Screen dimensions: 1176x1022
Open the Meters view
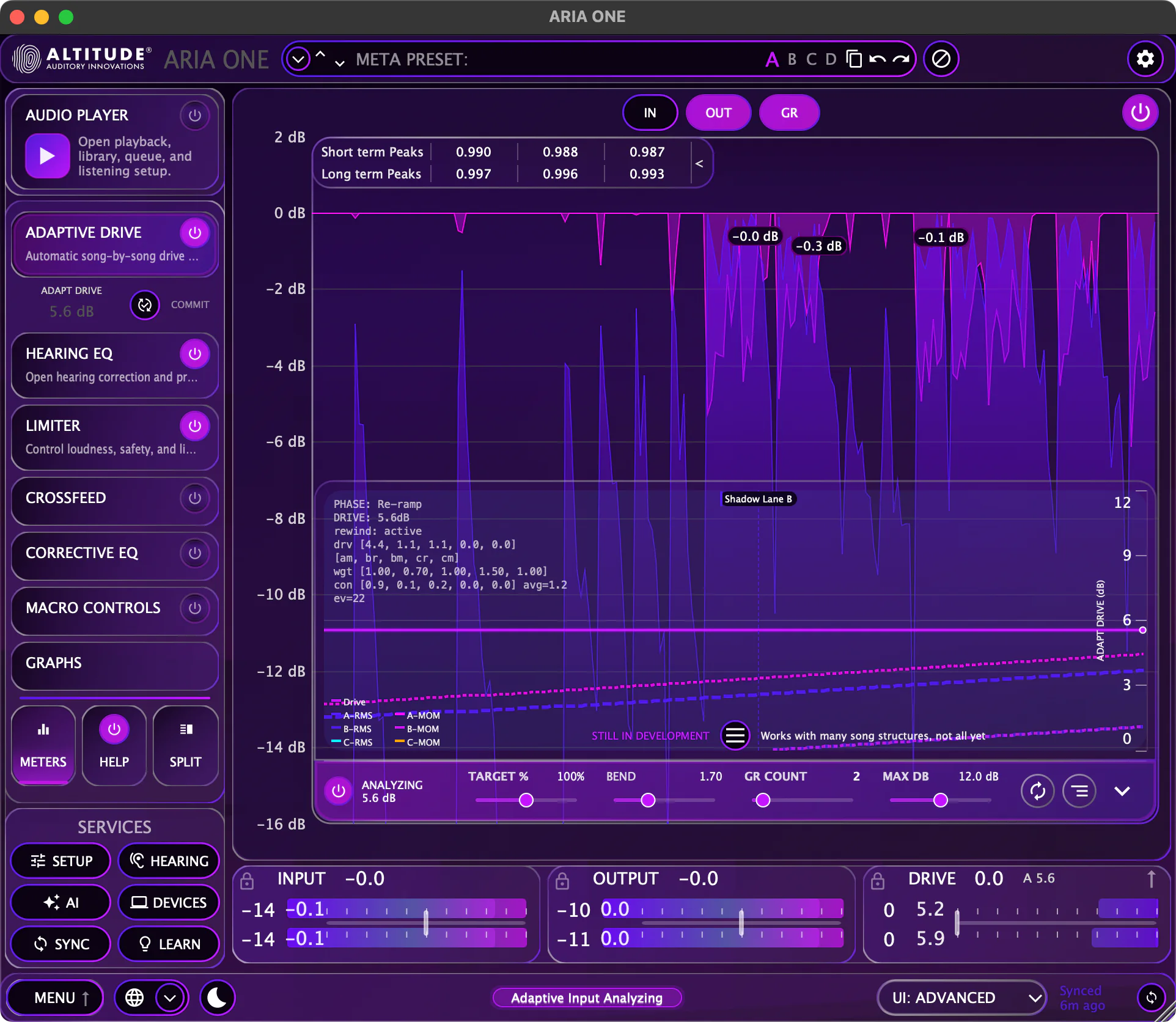[43, 745]
